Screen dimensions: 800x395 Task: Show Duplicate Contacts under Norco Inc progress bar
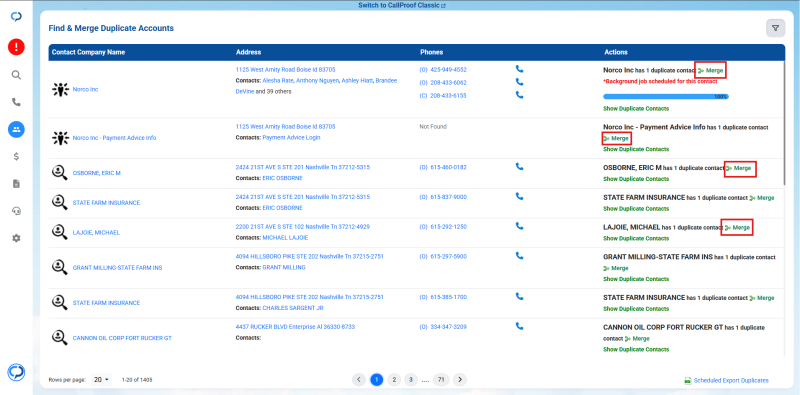pos(636,109)
